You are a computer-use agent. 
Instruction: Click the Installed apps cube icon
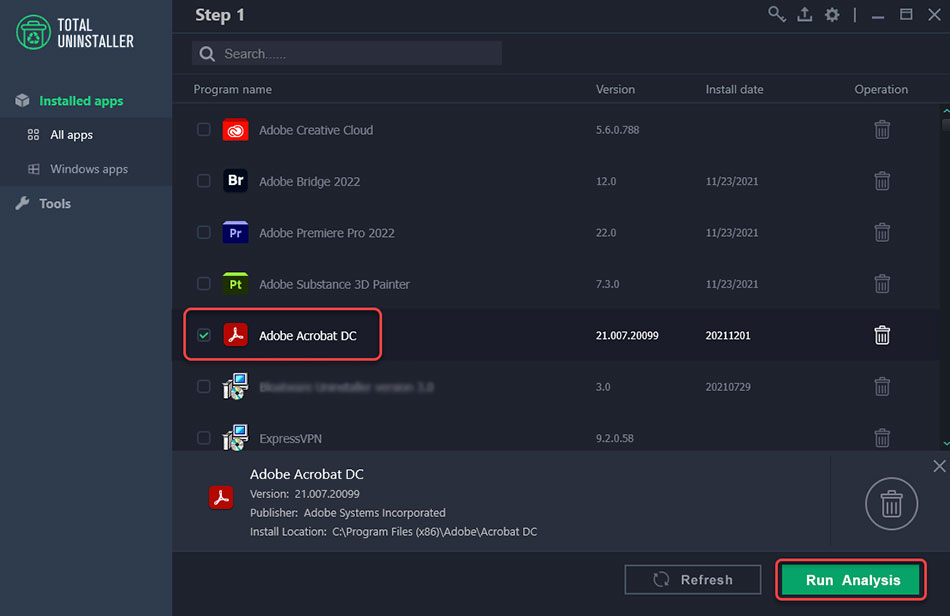coord(22,101)
